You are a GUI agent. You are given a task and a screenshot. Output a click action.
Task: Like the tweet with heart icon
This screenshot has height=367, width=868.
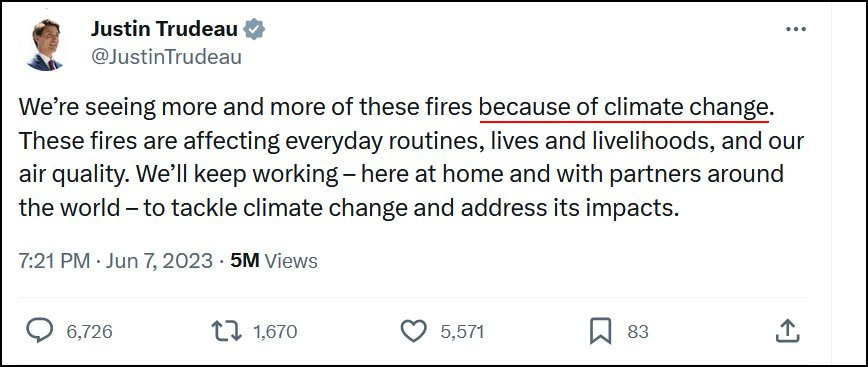point(414,331)
